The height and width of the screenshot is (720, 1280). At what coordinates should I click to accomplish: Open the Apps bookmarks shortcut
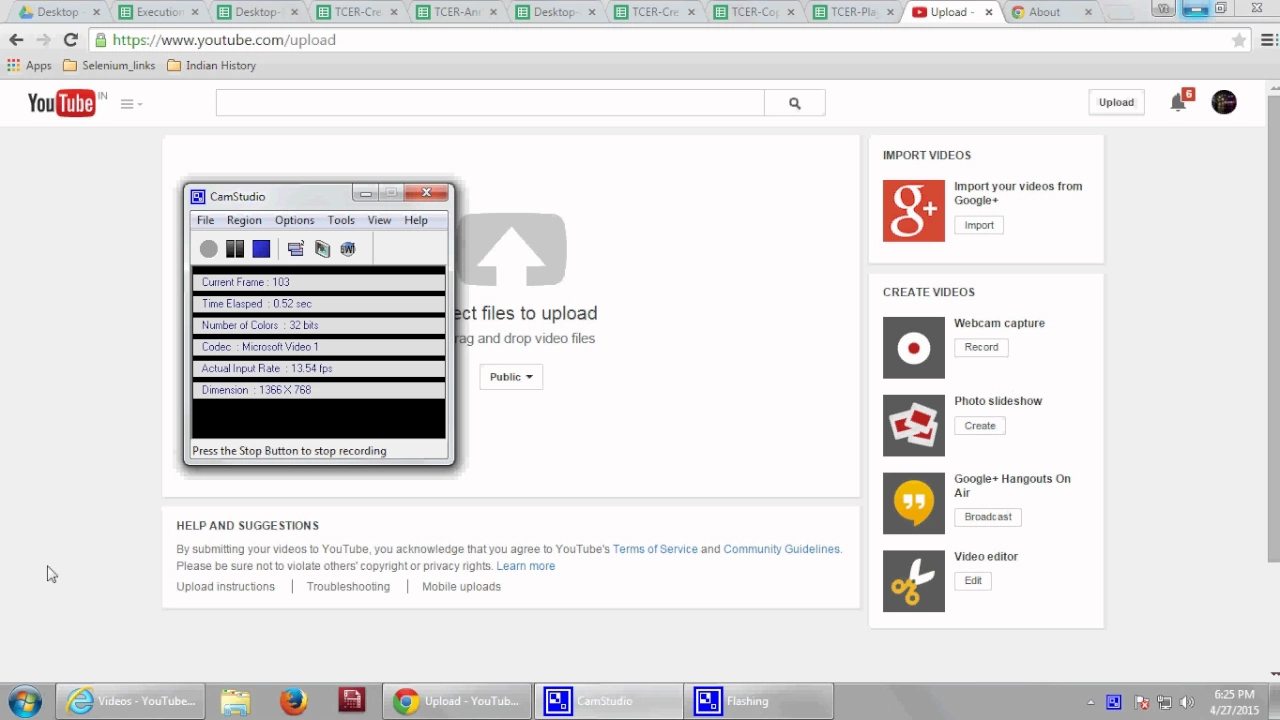click(29, 65)
